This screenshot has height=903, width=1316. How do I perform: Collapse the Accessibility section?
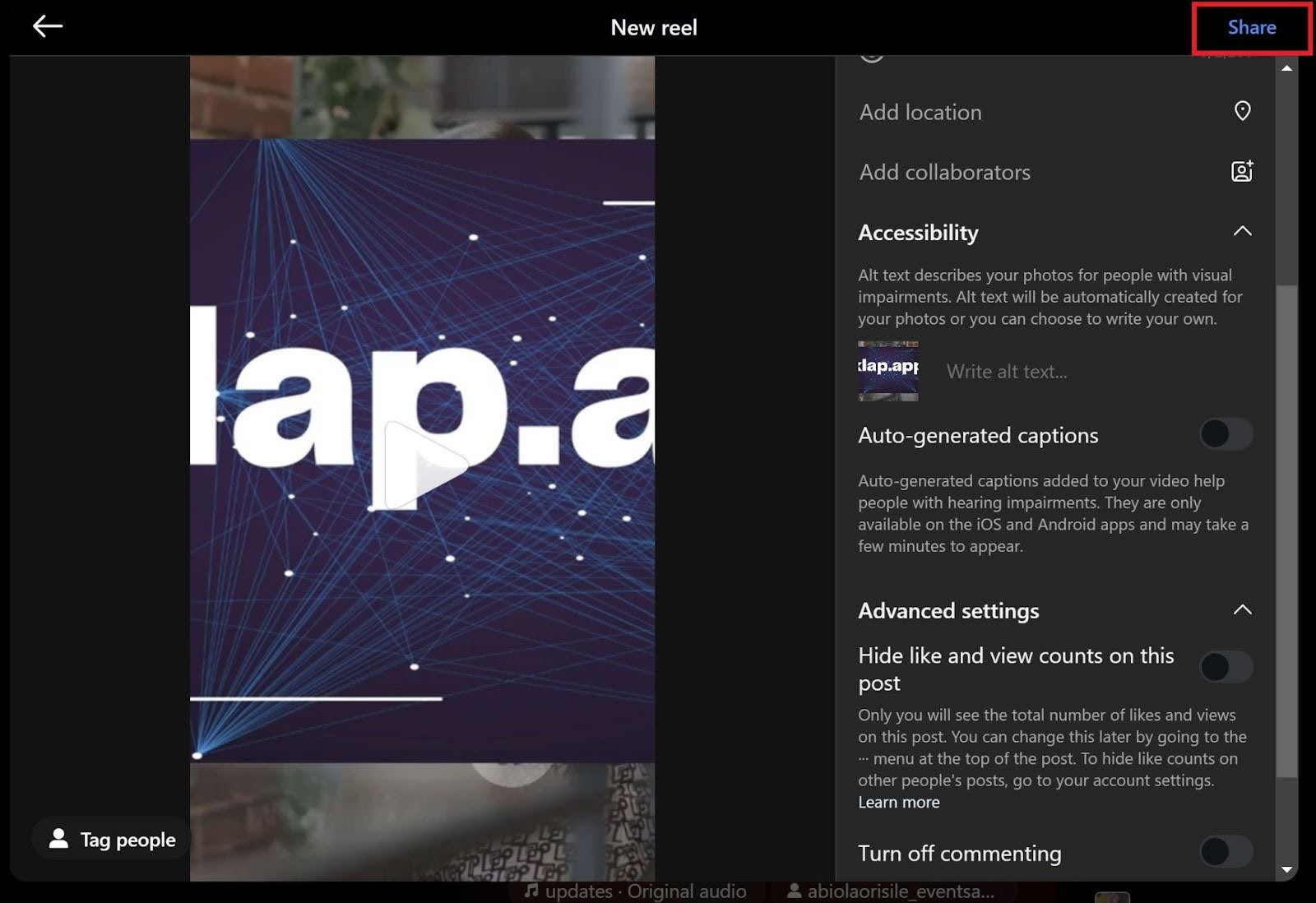1242,232
